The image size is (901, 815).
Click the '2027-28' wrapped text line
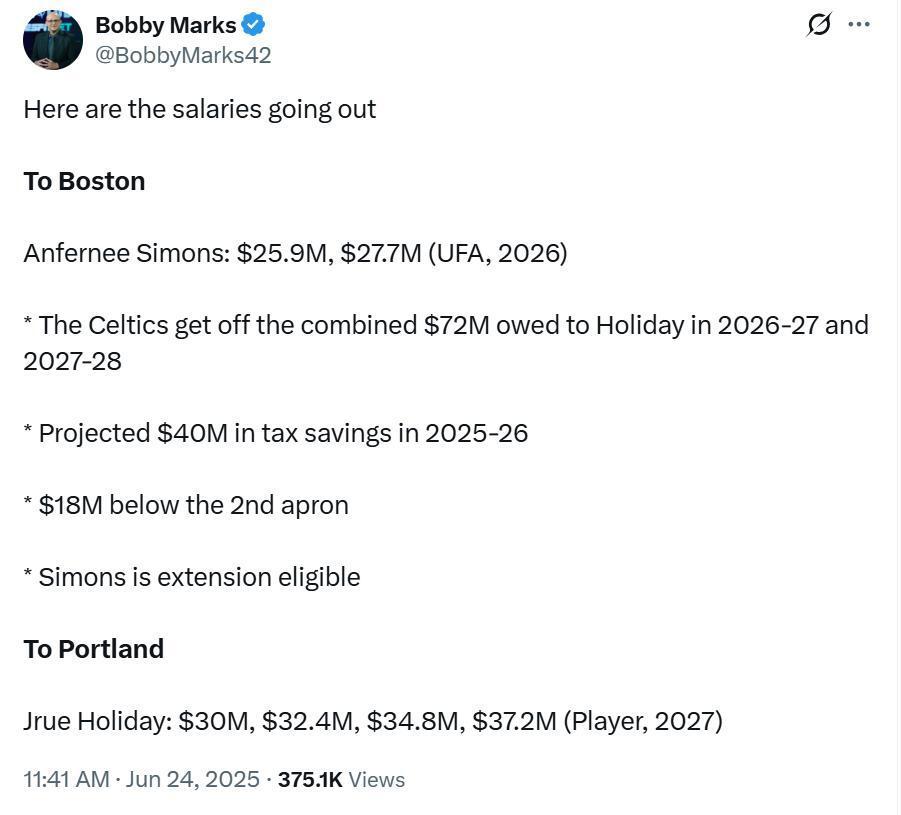pyautogui.click(x=72, y=362)
